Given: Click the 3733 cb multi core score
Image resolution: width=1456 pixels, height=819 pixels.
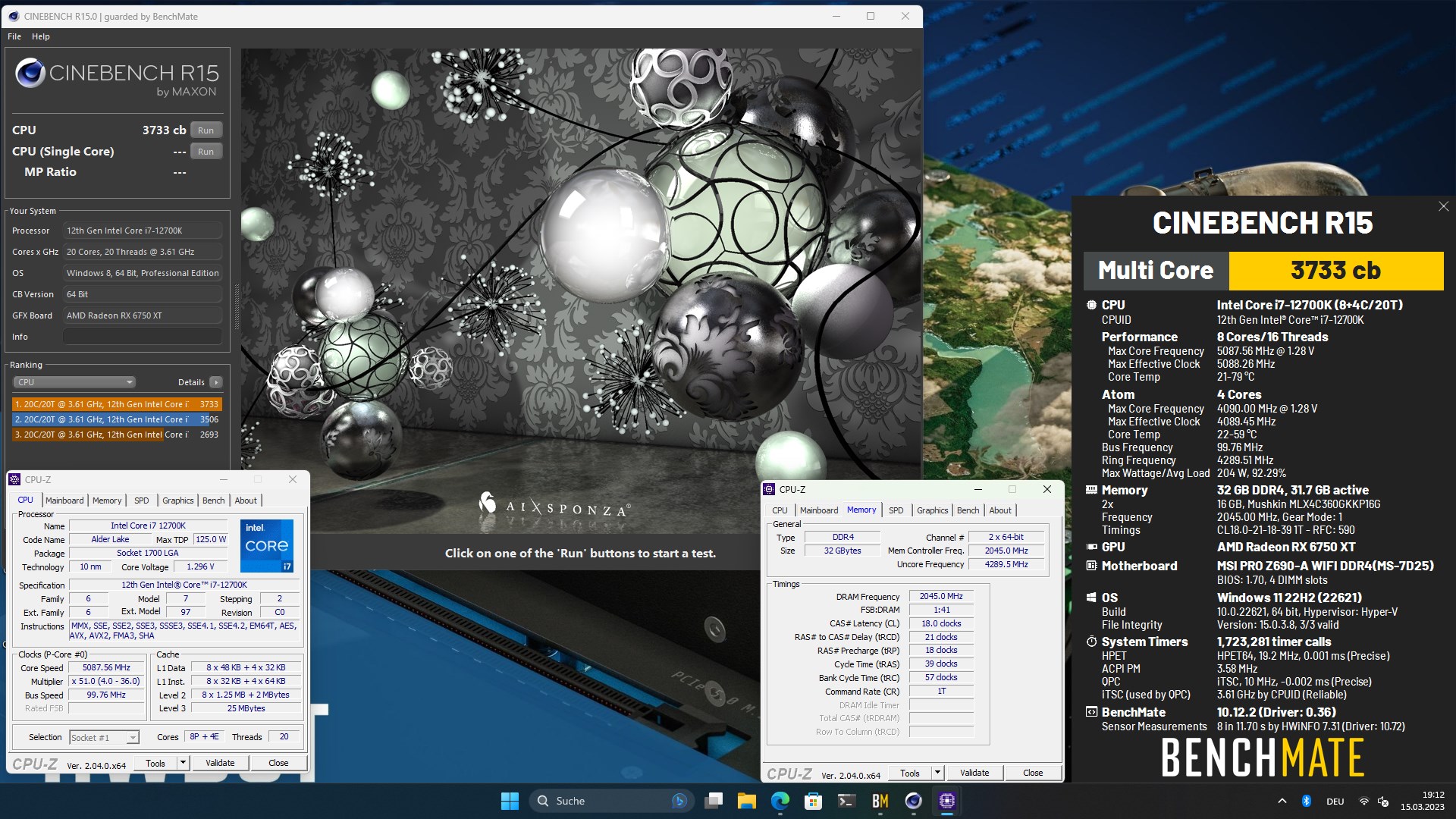Looking at the screenshot, I should coord(1335,271).
